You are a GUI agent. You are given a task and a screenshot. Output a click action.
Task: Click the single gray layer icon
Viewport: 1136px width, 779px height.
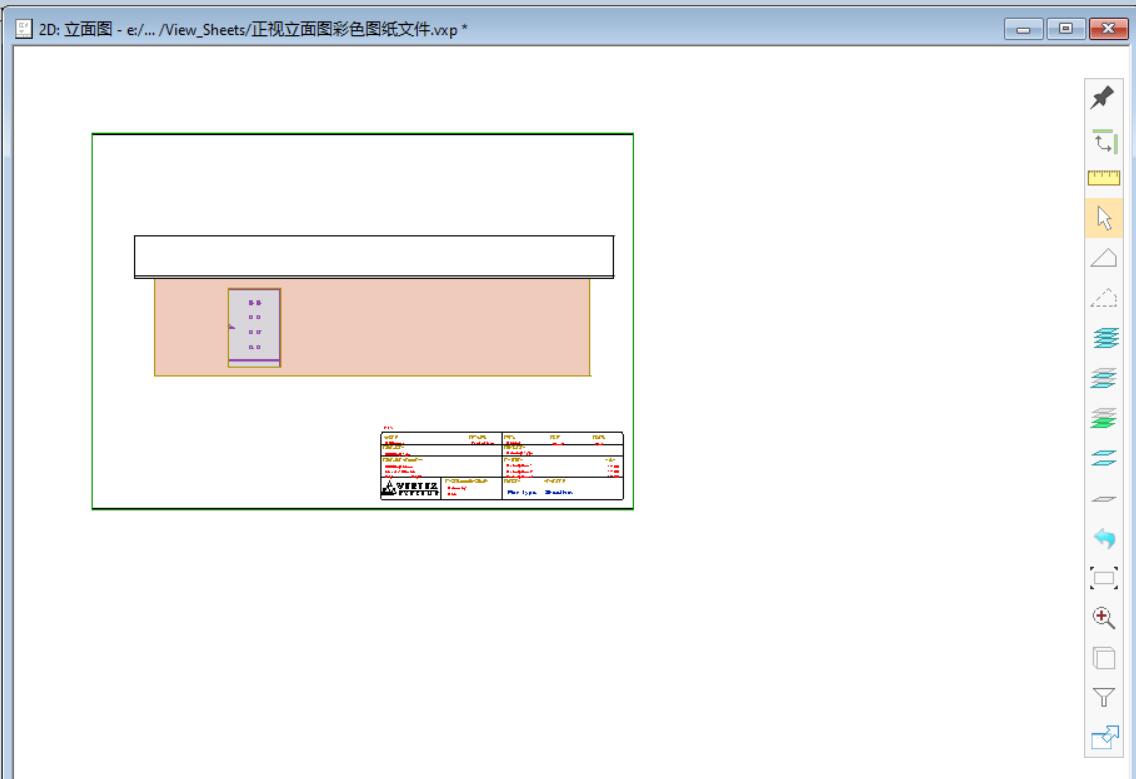point(1103,499)
